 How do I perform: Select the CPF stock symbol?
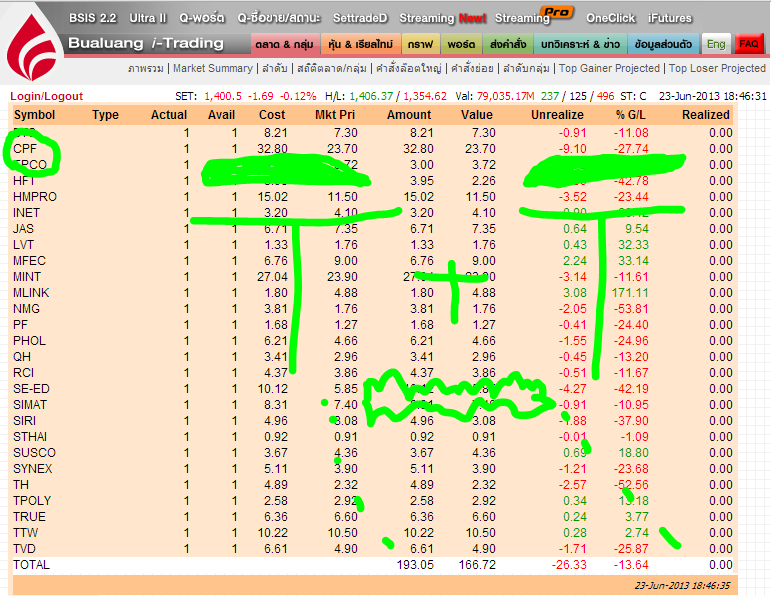pos(25,149)
